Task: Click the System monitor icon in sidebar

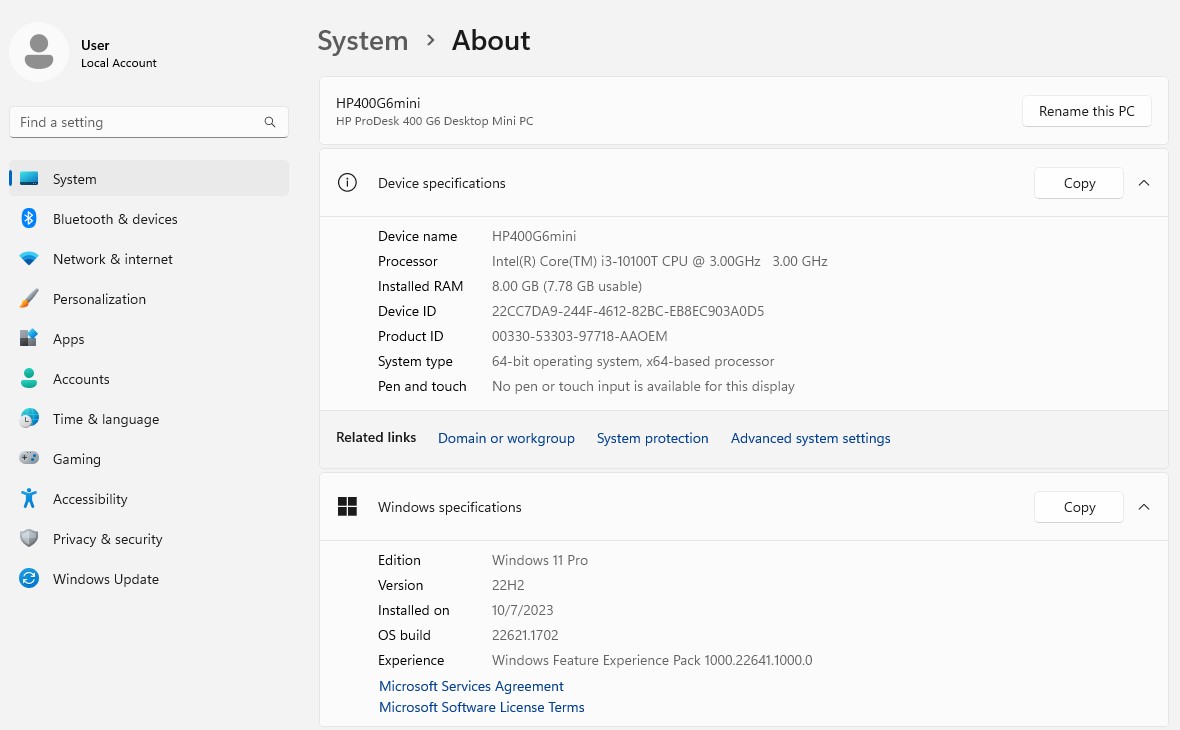Action: 29,179
